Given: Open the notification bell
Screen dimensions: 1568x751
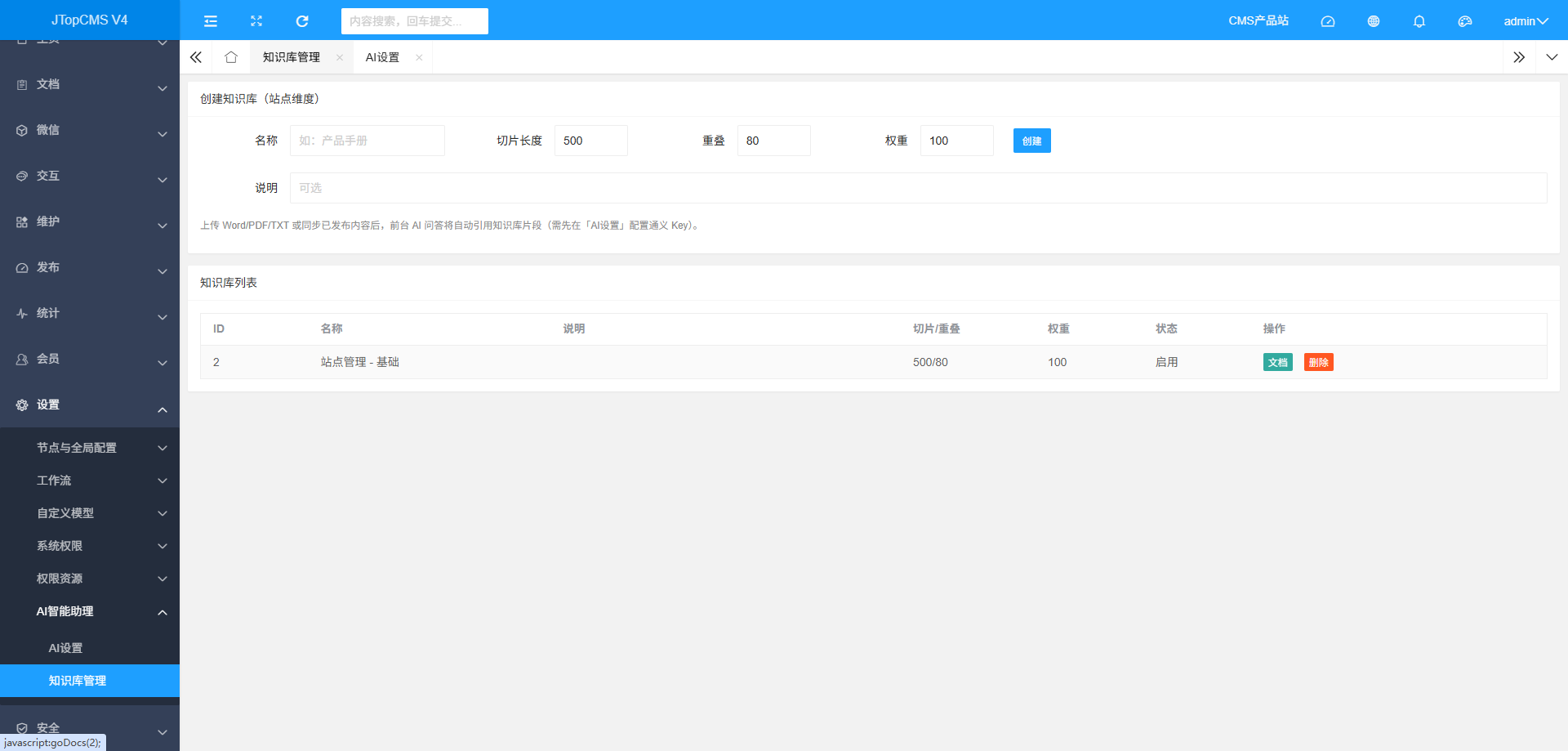Looking at the screenshot, I should coord(1419,21).
